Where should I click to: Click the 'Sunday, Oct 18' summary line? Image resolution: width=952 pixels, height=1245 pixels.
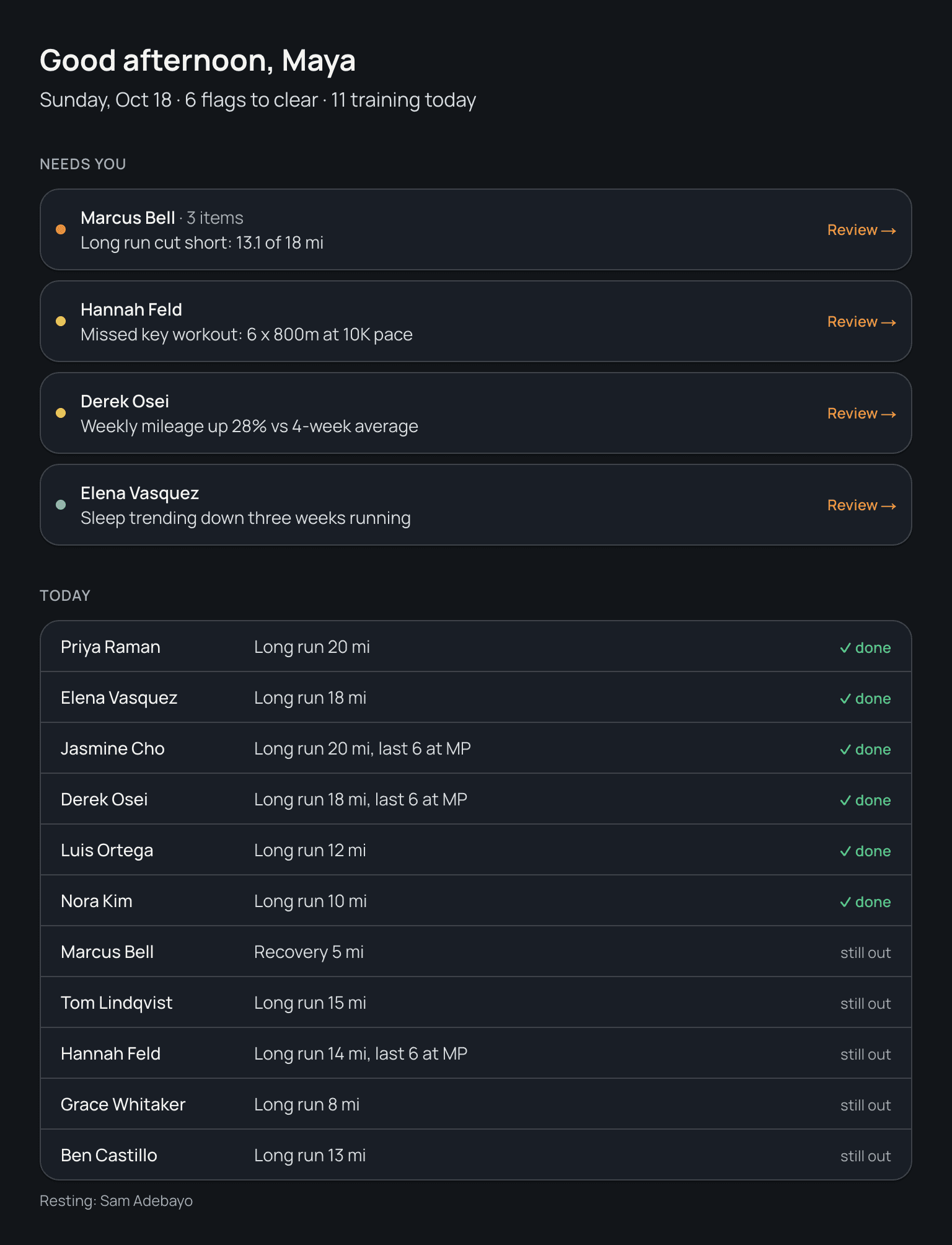pyautogui.click(x=258, y=100)
